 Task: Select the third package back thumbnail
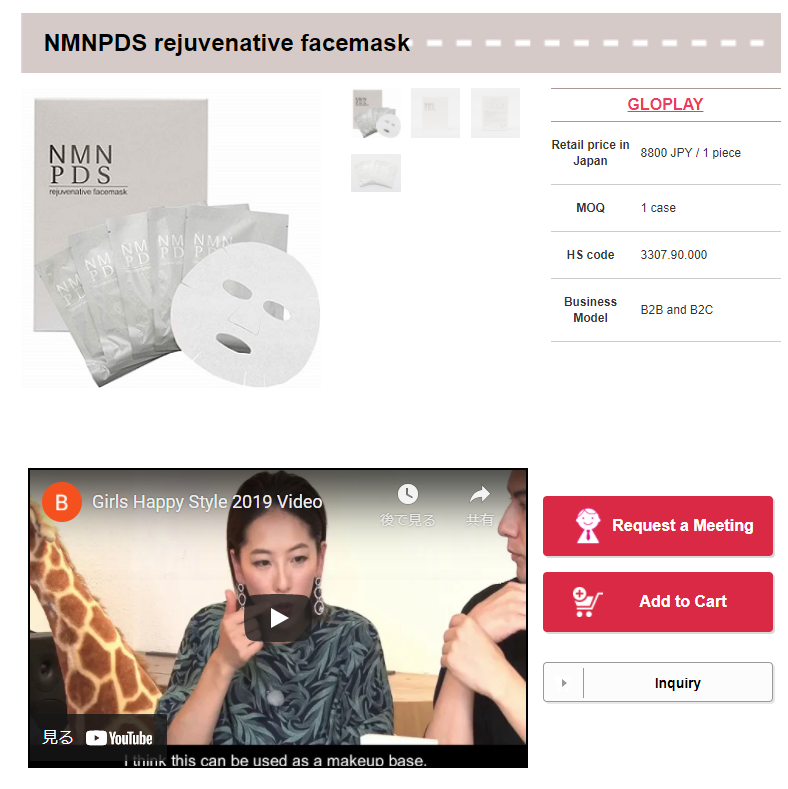[495, 113]
